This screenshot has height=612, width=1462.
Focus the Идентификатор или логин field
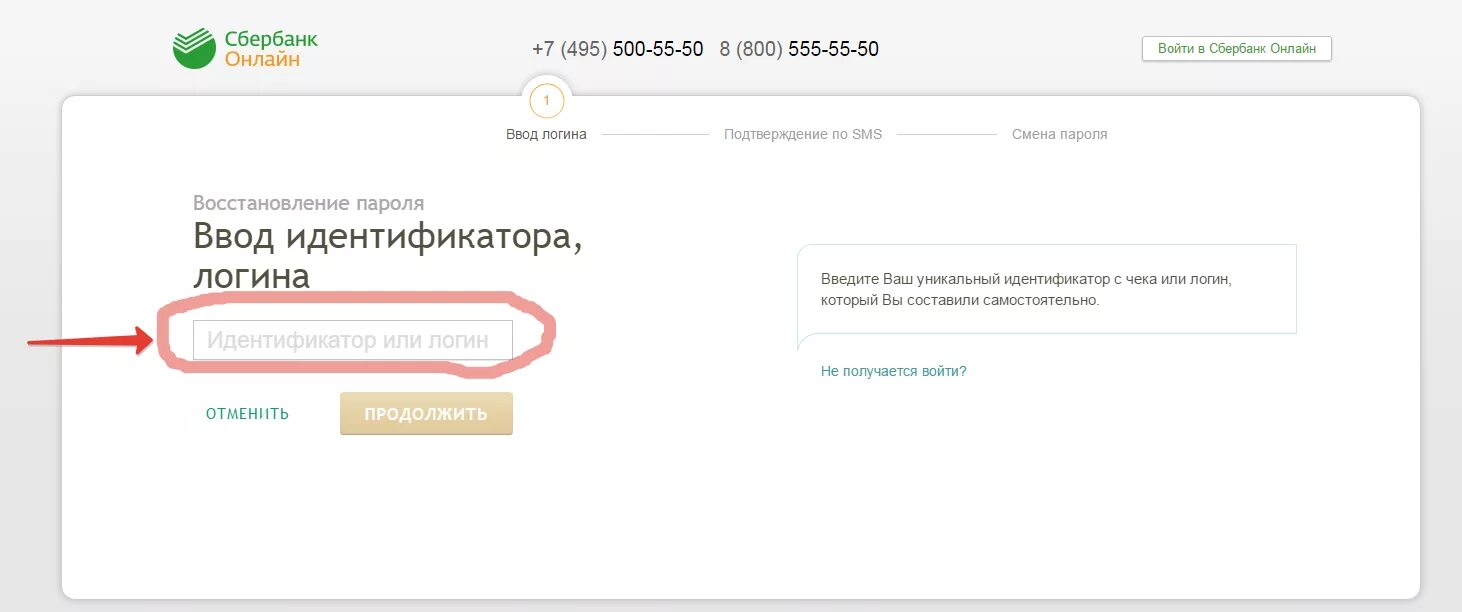352,340
